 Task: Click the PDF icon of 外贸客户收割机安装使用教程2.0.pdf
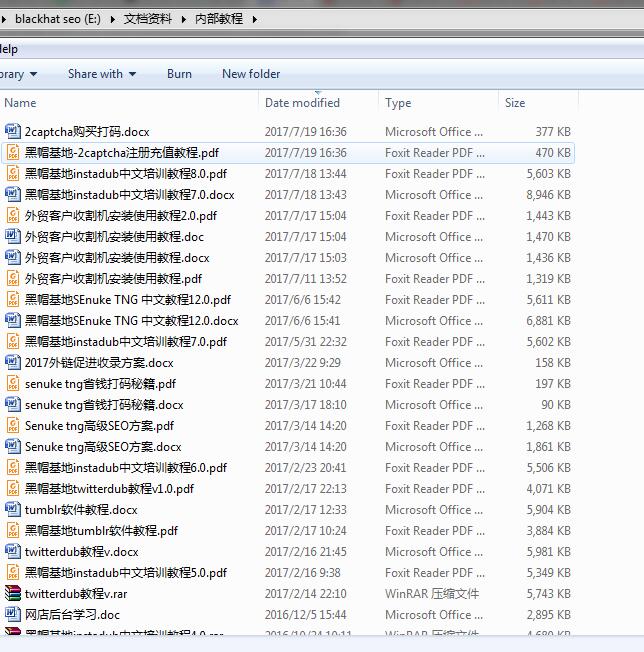coord(12,215)
